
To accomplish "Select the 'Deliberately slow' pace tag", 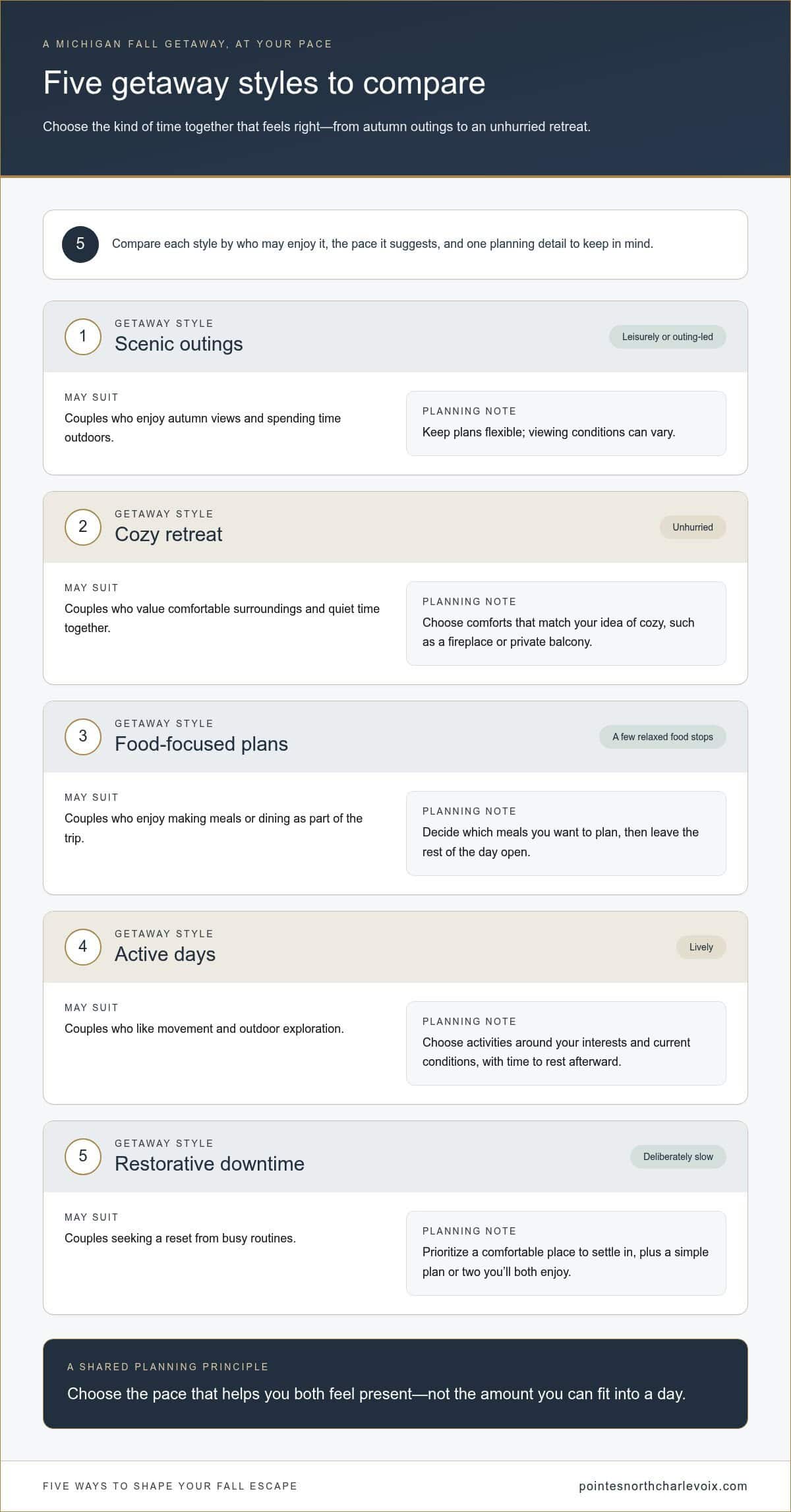I will click(678, 1157).
